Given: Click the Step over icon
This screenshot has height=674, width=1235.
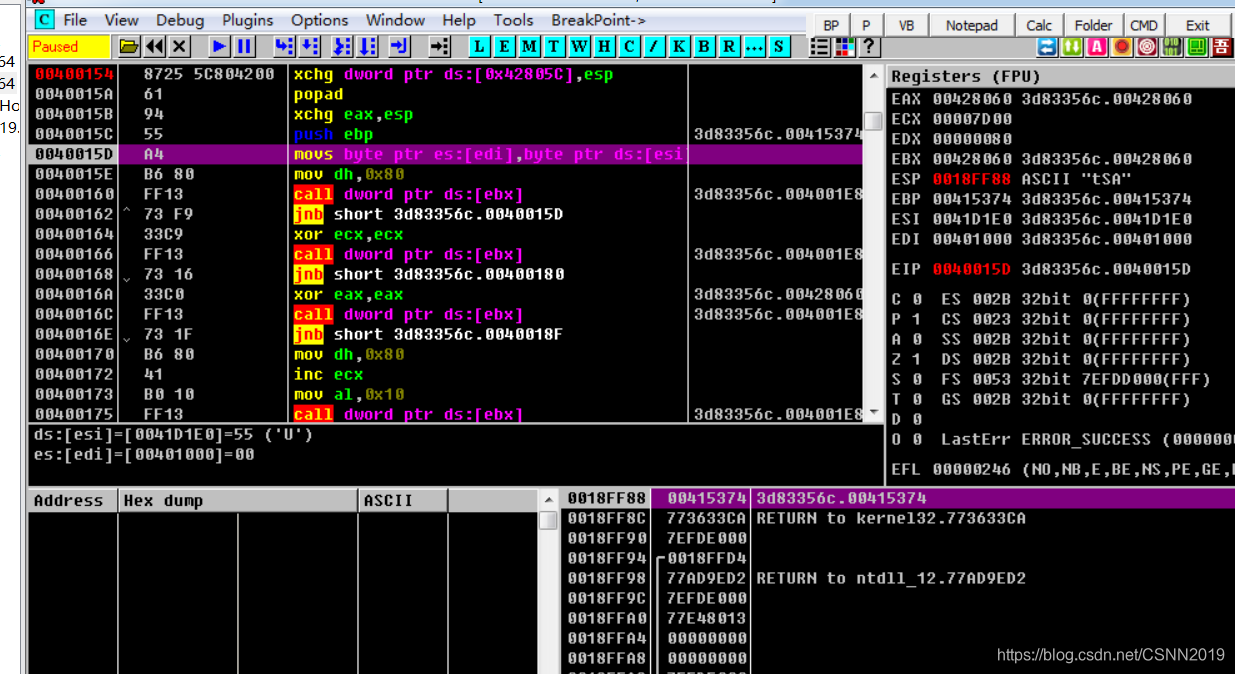Looking at the screenshot, I should pos(309,46).
